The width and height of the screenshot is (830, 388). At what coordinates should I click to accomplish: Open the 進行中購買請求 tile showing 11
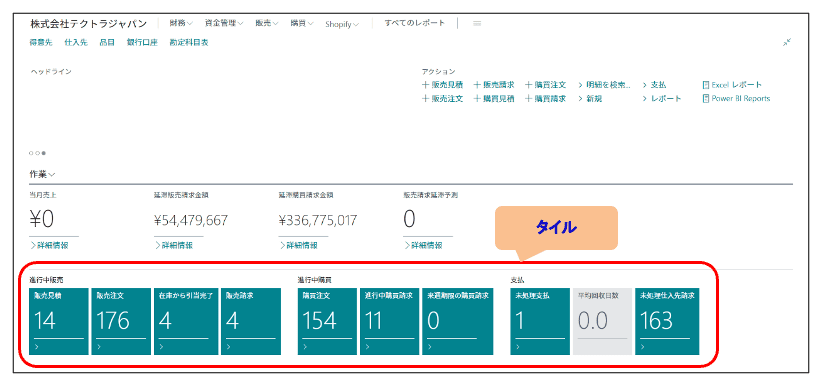coord(390,321)
